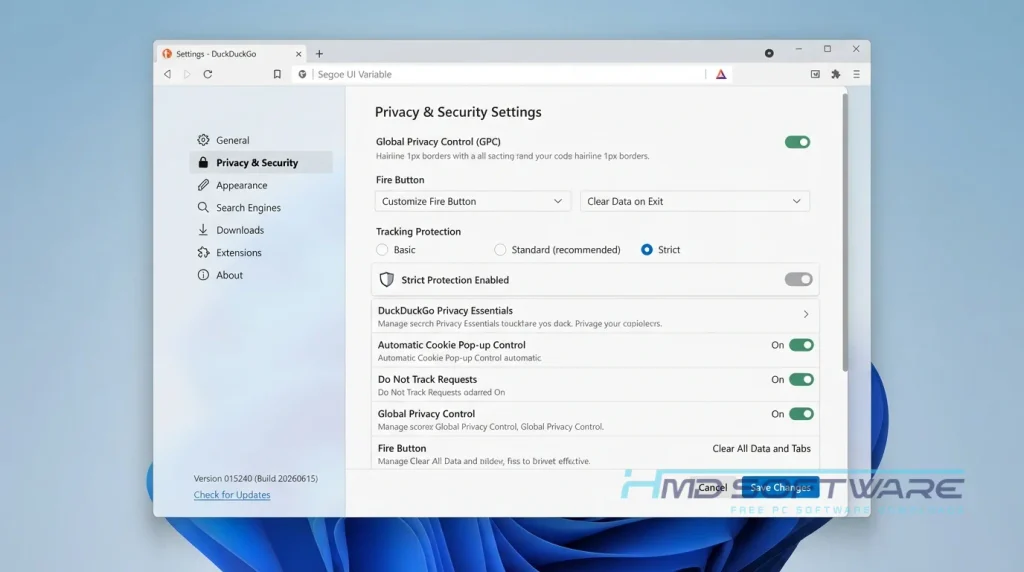Click the Privacy & Security Settings heading
Viewport: 1024px width, 572px height.
458,112
